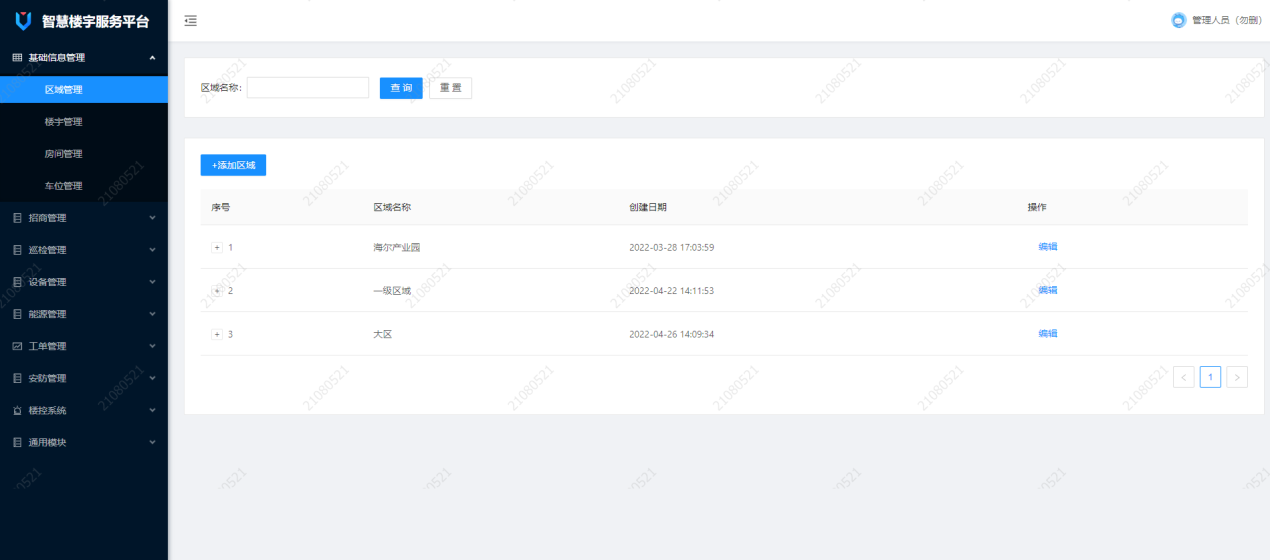Screen dimensions: 1270x560
Task: Click the 楼控系统 menu icon
Action: [x=17, y=410]
